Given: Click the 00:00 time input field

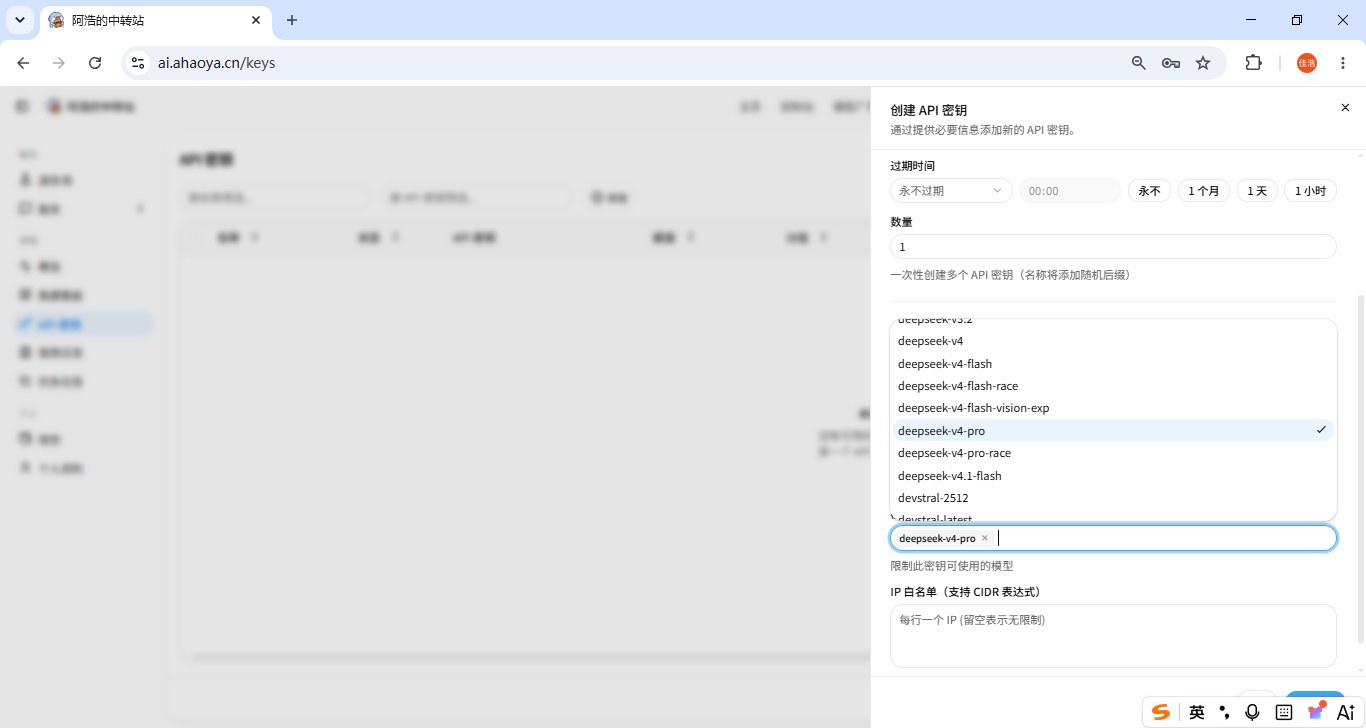Looking at the screenshot, I should 1070,191.
